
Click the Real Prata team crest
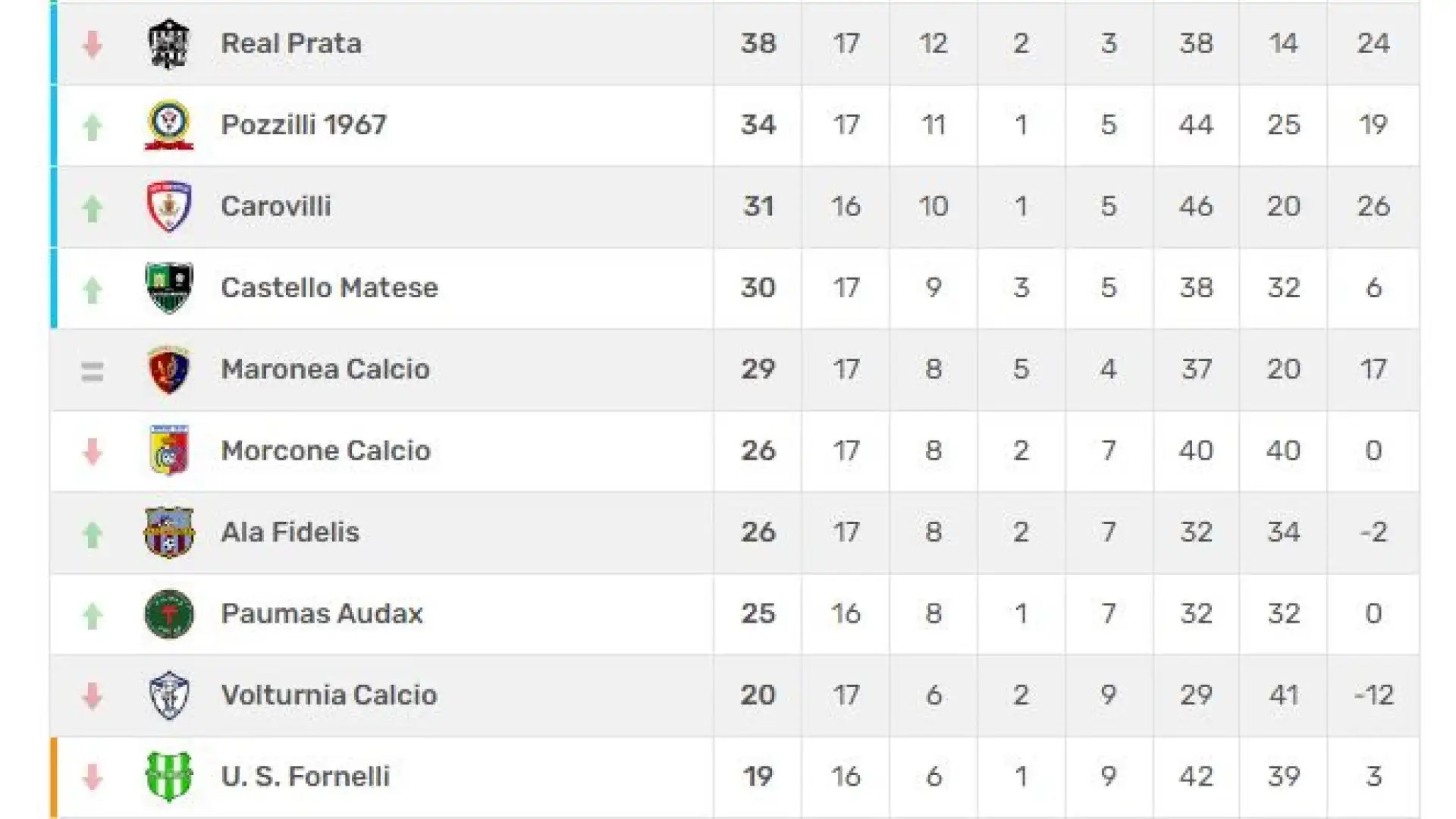click(168, 44)
